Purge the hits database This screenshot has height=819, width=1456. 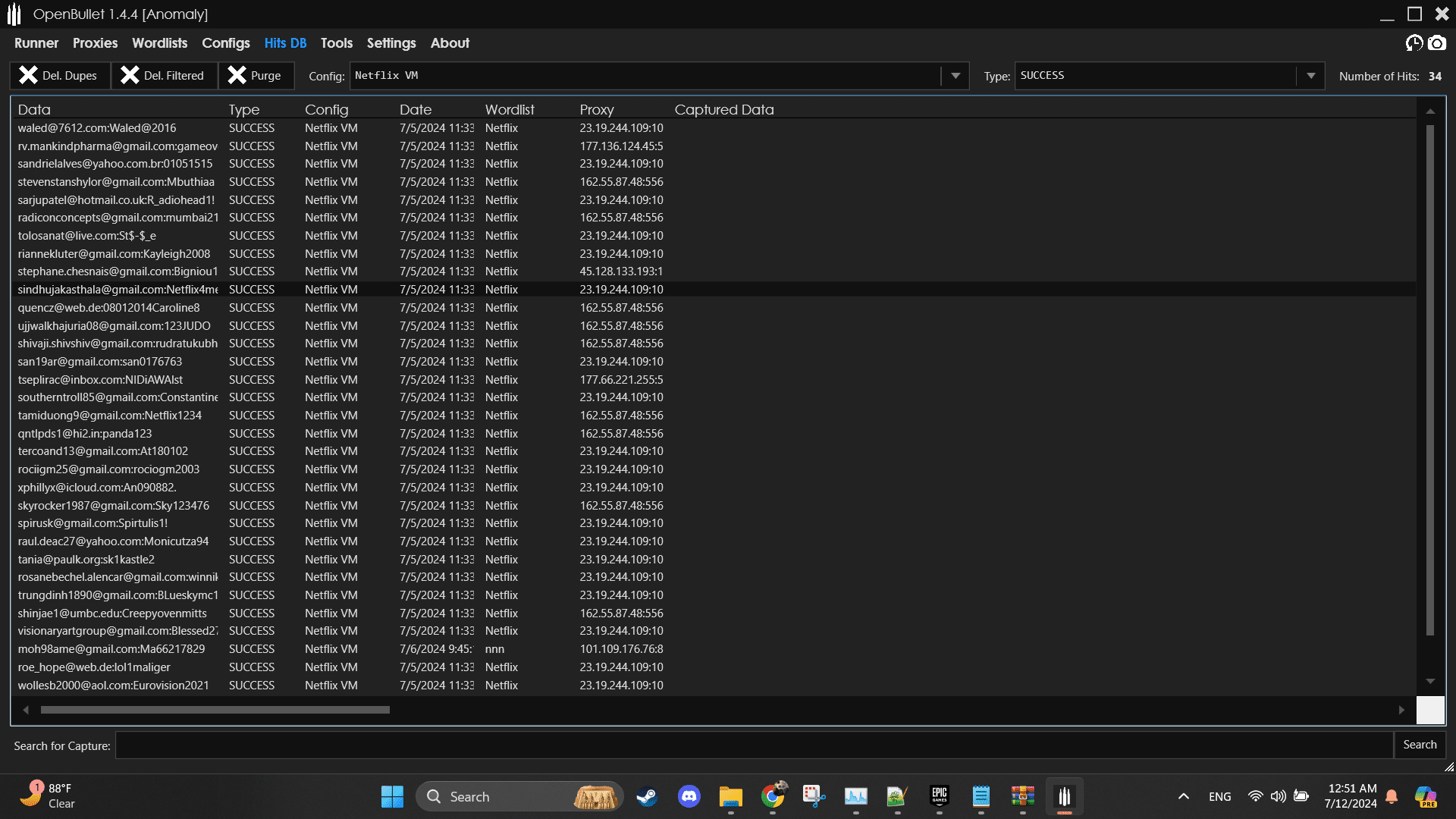pyautogui.click(x=256, y=76)
